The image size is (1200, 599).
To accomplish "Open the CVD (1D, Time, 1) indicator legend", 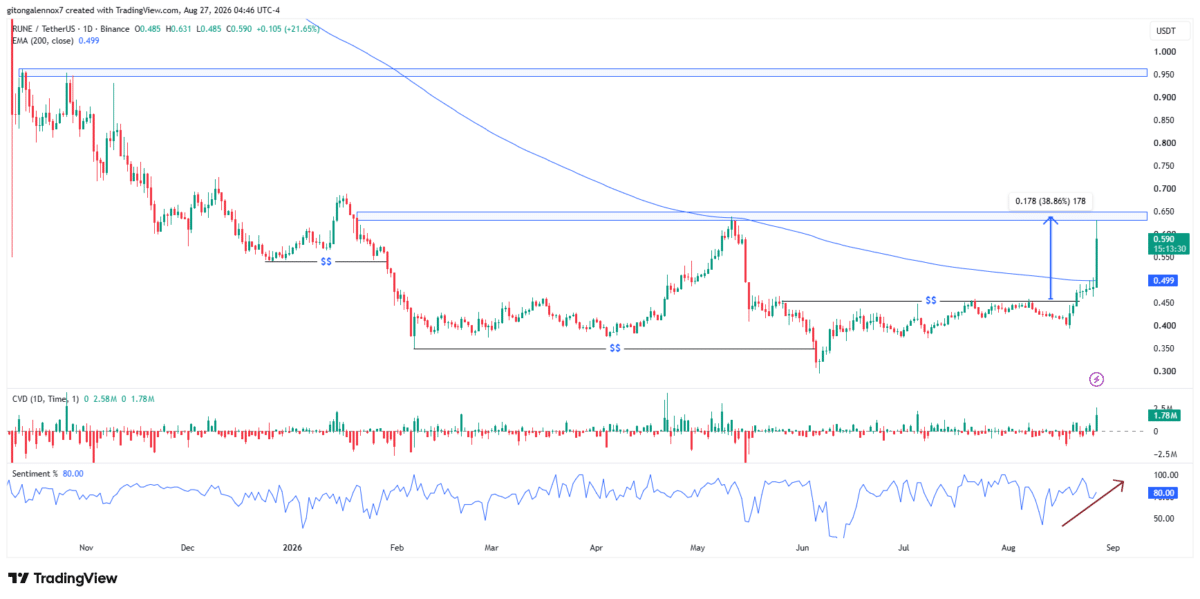I will coord(44,400).
